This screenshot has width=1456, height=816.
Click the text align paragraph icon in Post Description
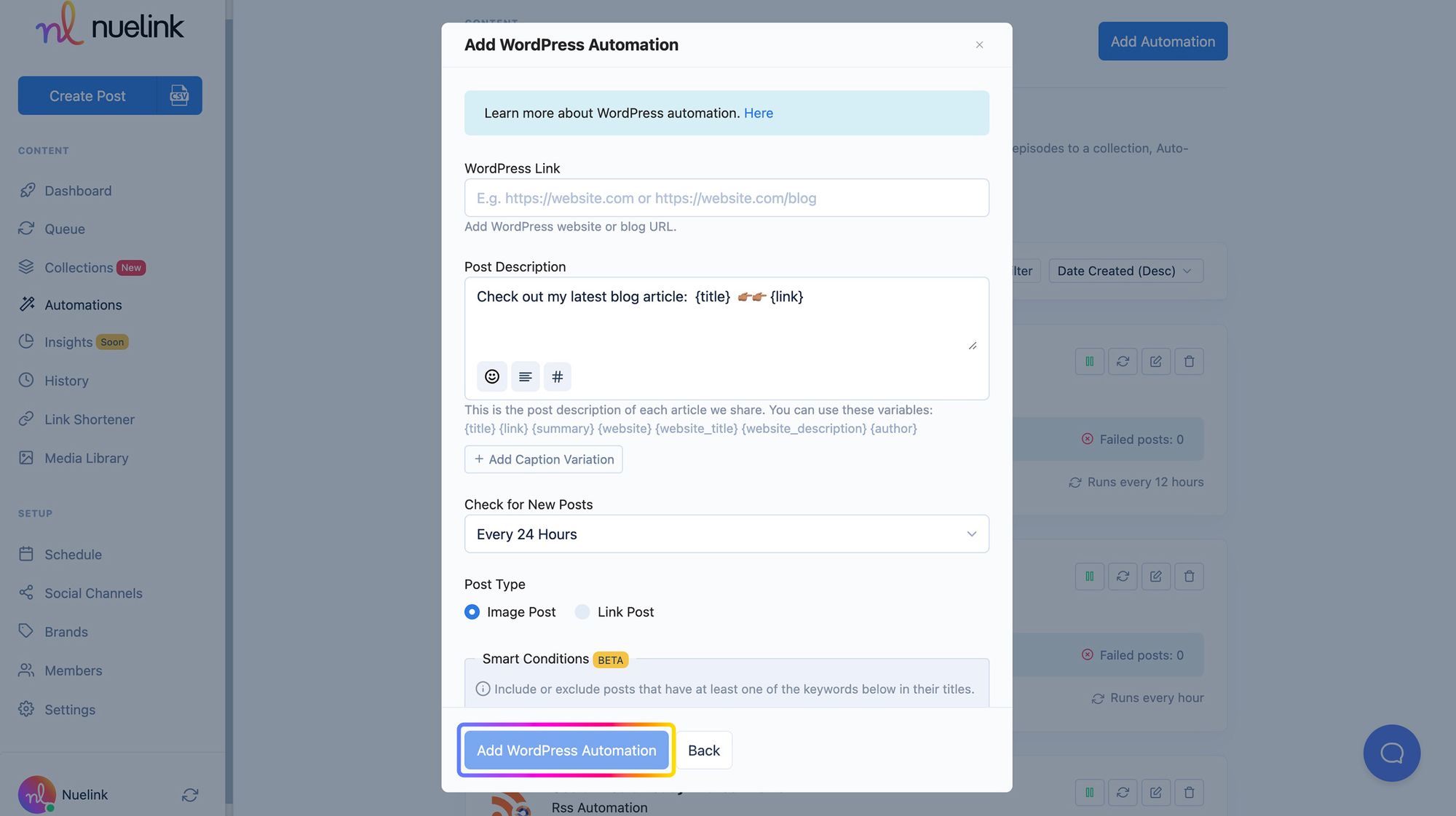(x=525, y=376)
